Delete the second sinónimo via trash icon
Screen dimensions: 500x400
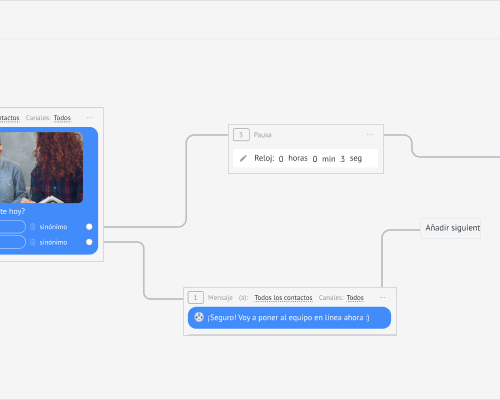pyautogui.click(x=33, y=242)
